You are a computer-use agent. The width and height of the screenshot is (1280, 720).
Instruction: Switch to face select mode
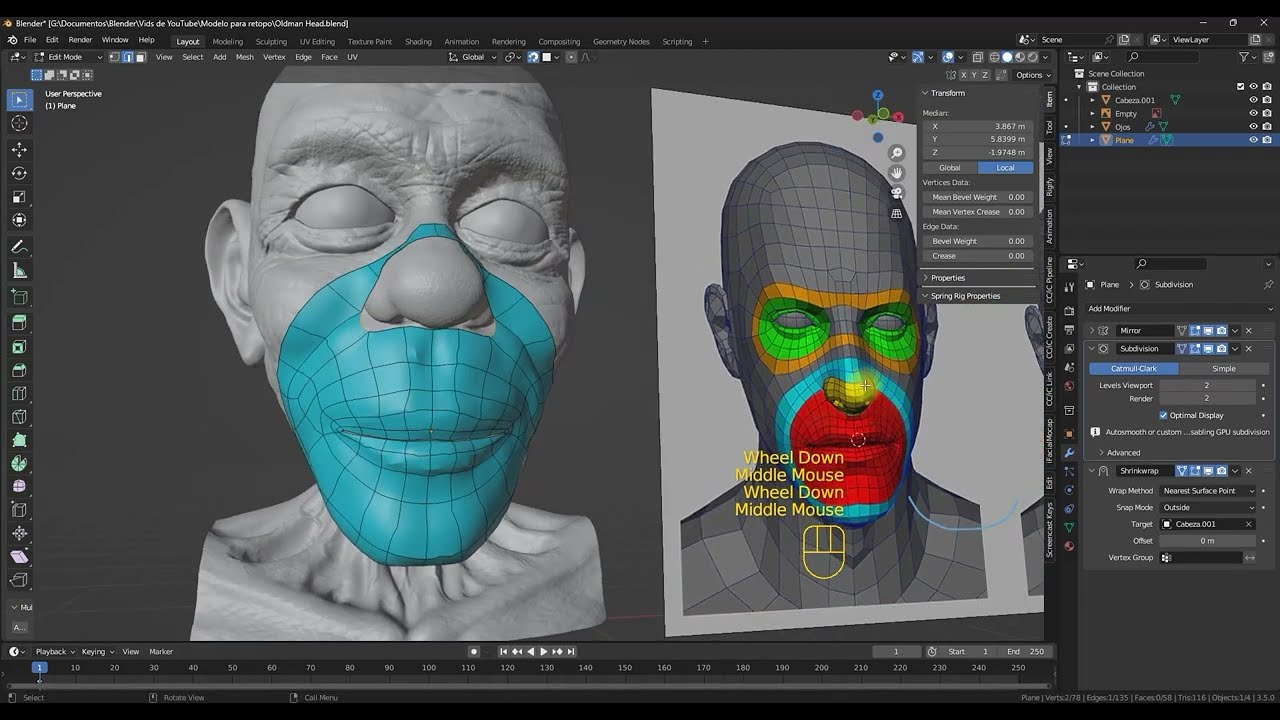(140, 57)
